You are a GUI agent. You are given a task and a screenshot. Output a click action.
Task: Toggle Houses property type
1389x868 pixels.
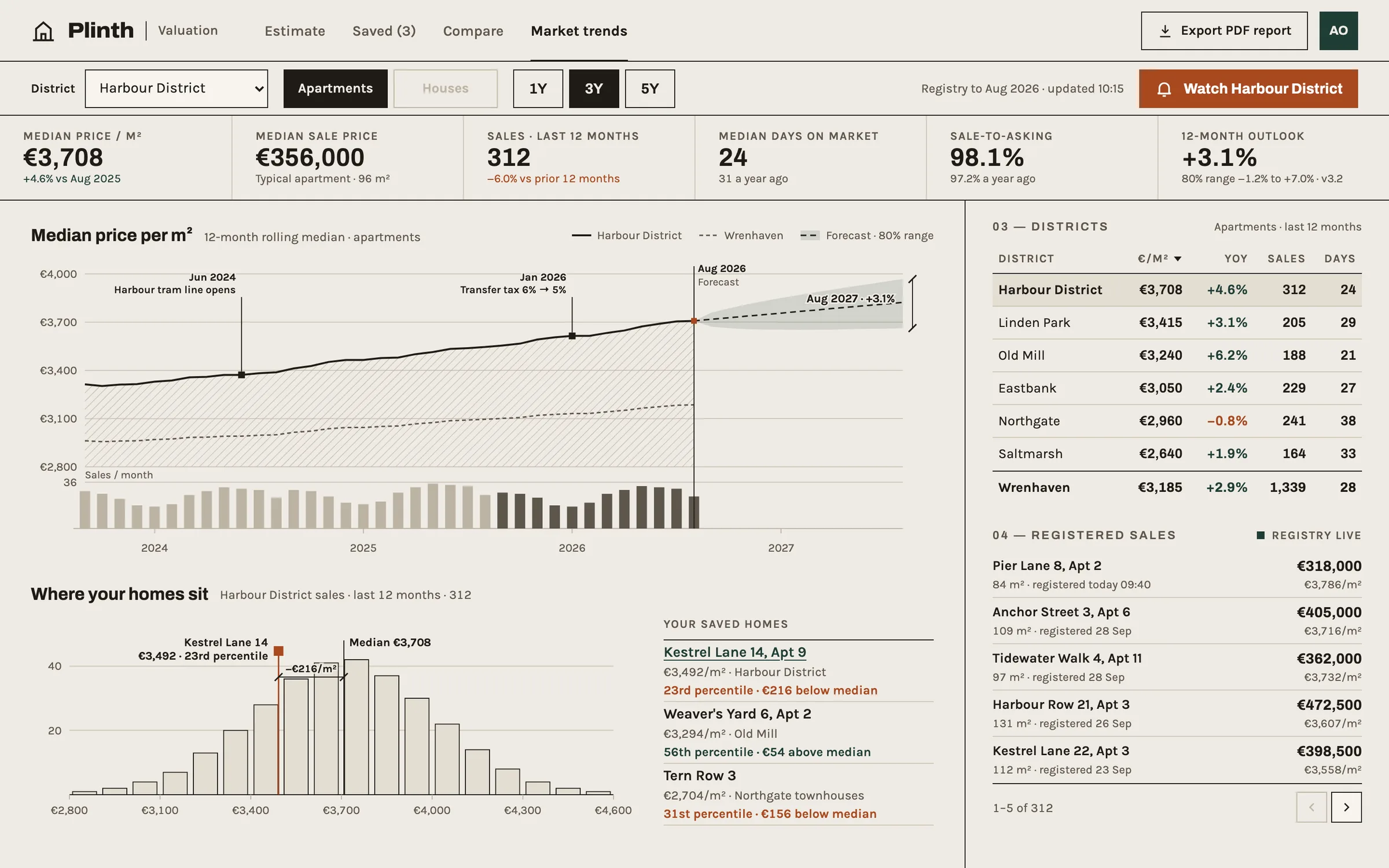445,89
